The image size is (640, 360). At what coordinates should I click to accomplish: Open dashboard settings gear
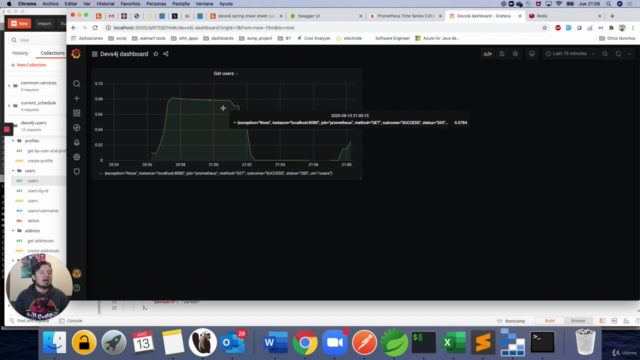516,54
